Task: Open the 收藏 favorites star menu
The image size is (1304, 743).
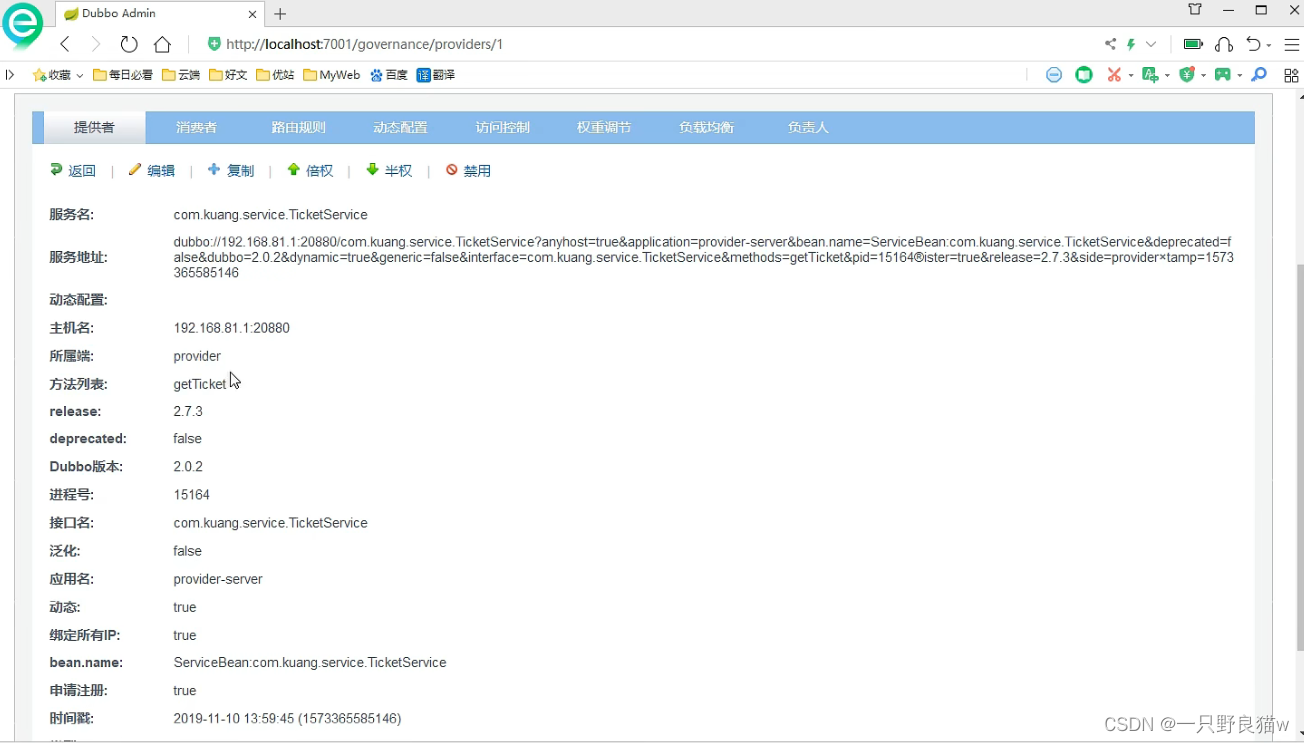Action: (x=58, y=75)
